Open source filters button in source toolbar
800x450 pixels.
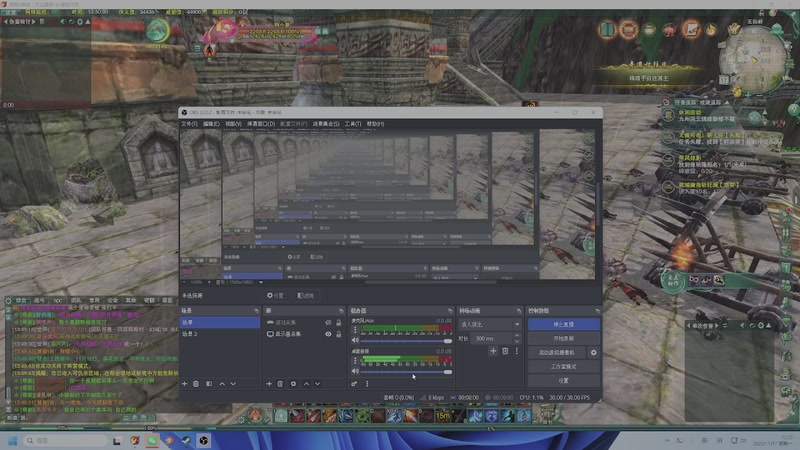(305, 295)
